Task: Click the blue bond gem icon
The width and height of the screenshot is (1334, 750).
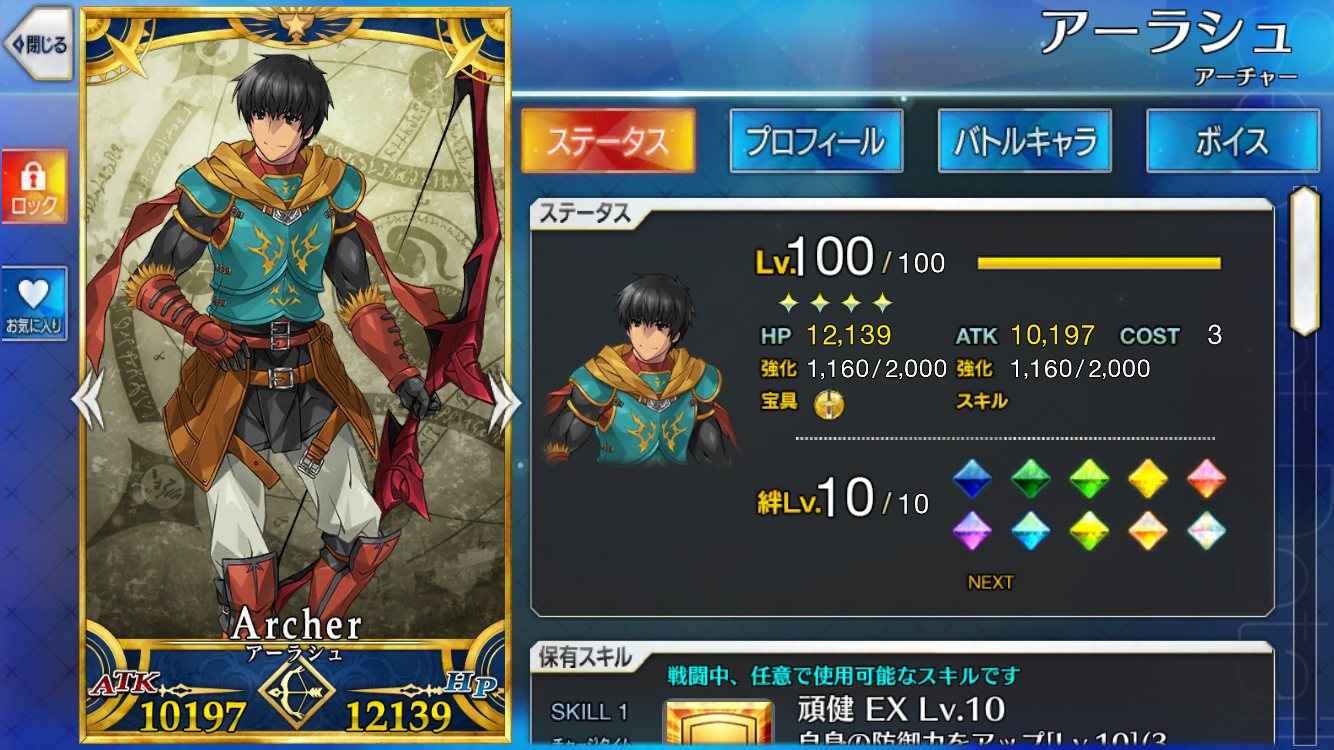Action: point(971,478)
